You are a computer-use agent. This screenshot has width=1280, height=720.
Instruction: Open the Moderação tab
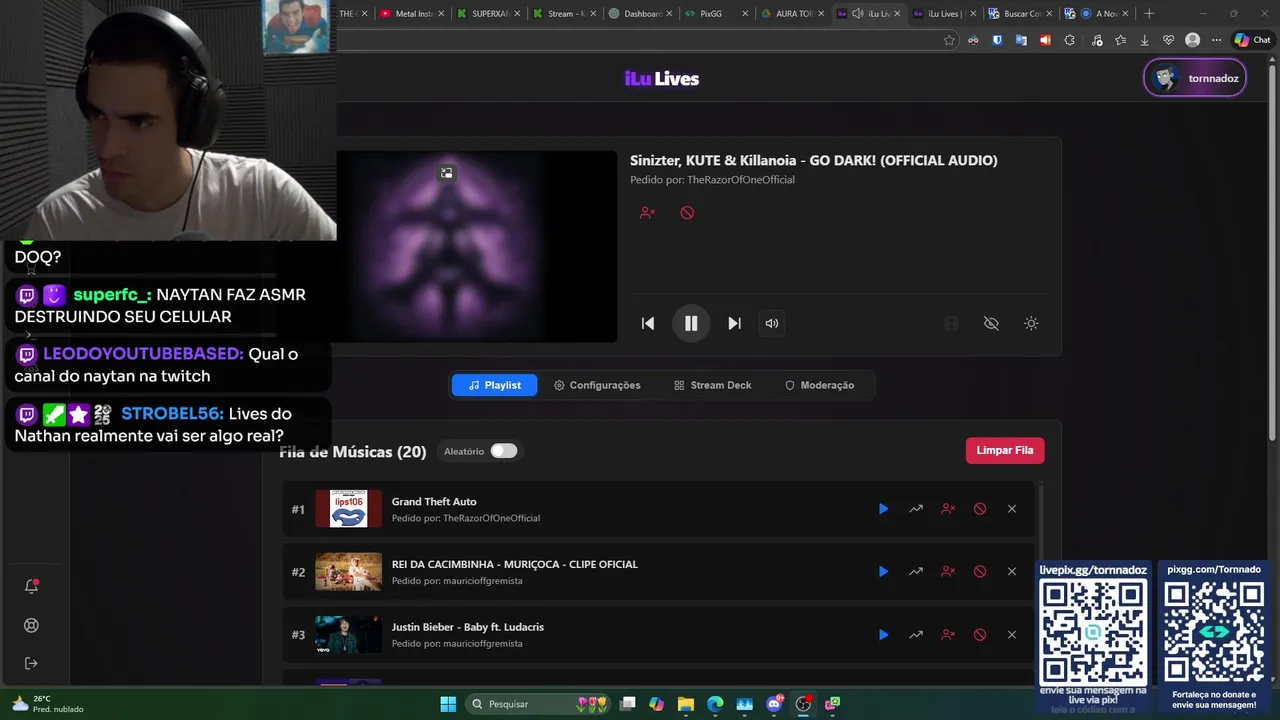(x=819, y=385)
